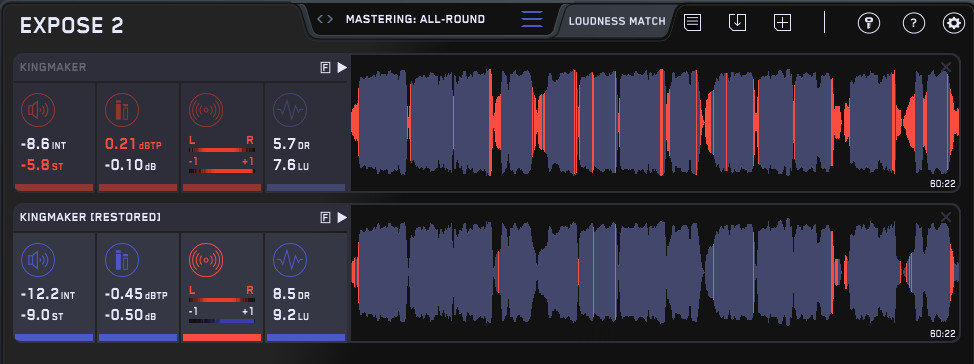Viewport: 974px width, 364px height.
Task: Click the F icon on Kingmaker track
Action: 325,68
